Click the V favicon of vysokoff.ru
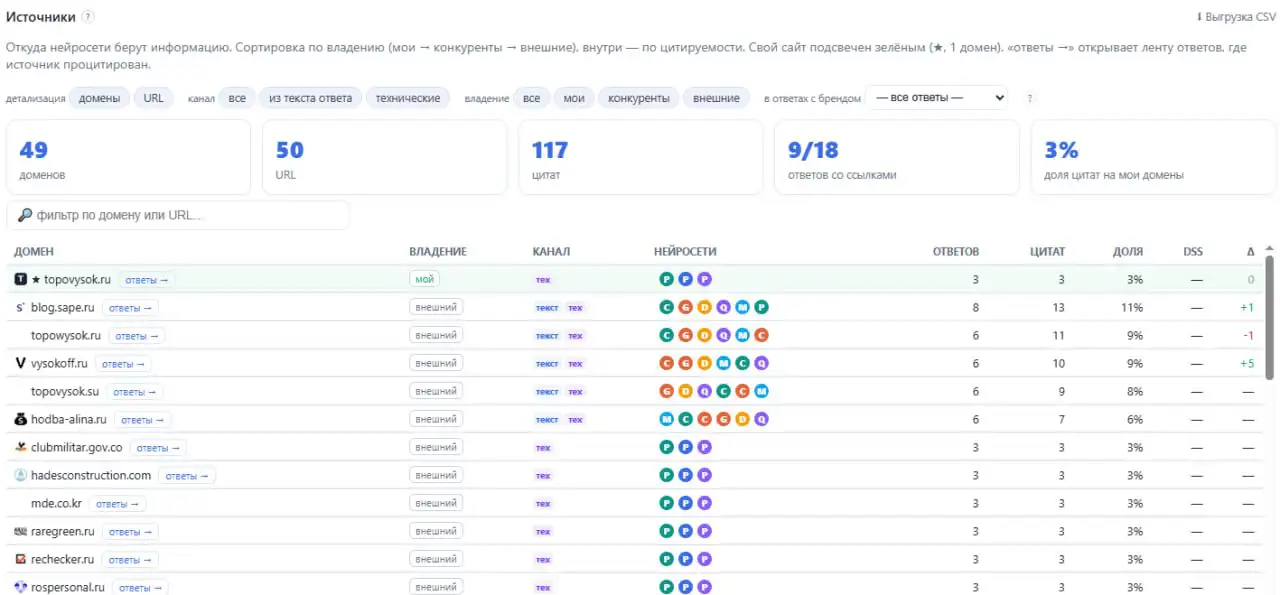 pyautogui.click(x=21, y=363)
